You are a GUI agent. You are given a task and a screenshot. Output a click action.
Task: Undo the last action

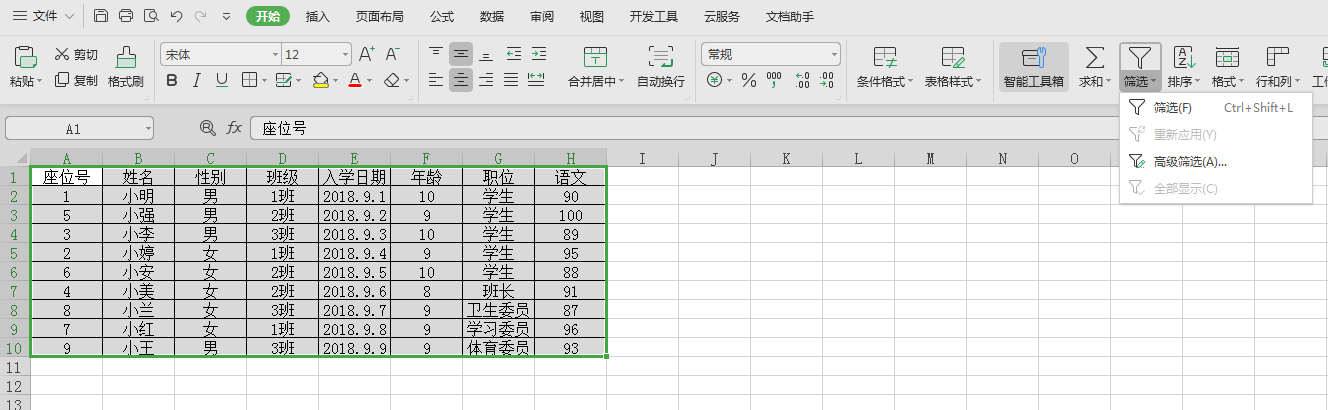(176, 16)
